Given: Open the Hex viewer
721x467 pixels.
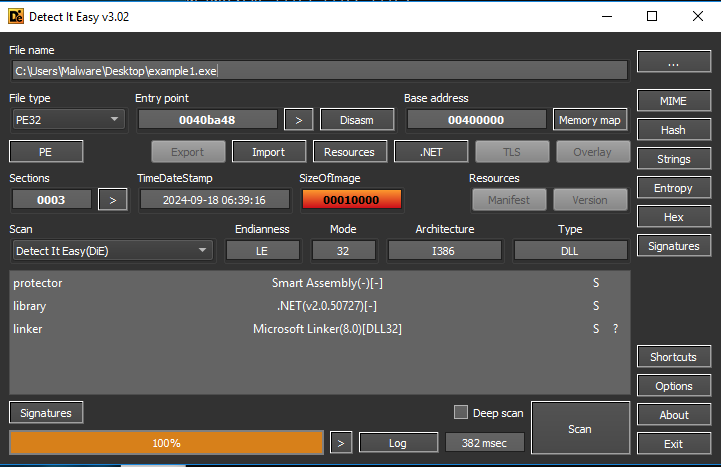Looking at the screenshot, I should click(x=674, y=217).
